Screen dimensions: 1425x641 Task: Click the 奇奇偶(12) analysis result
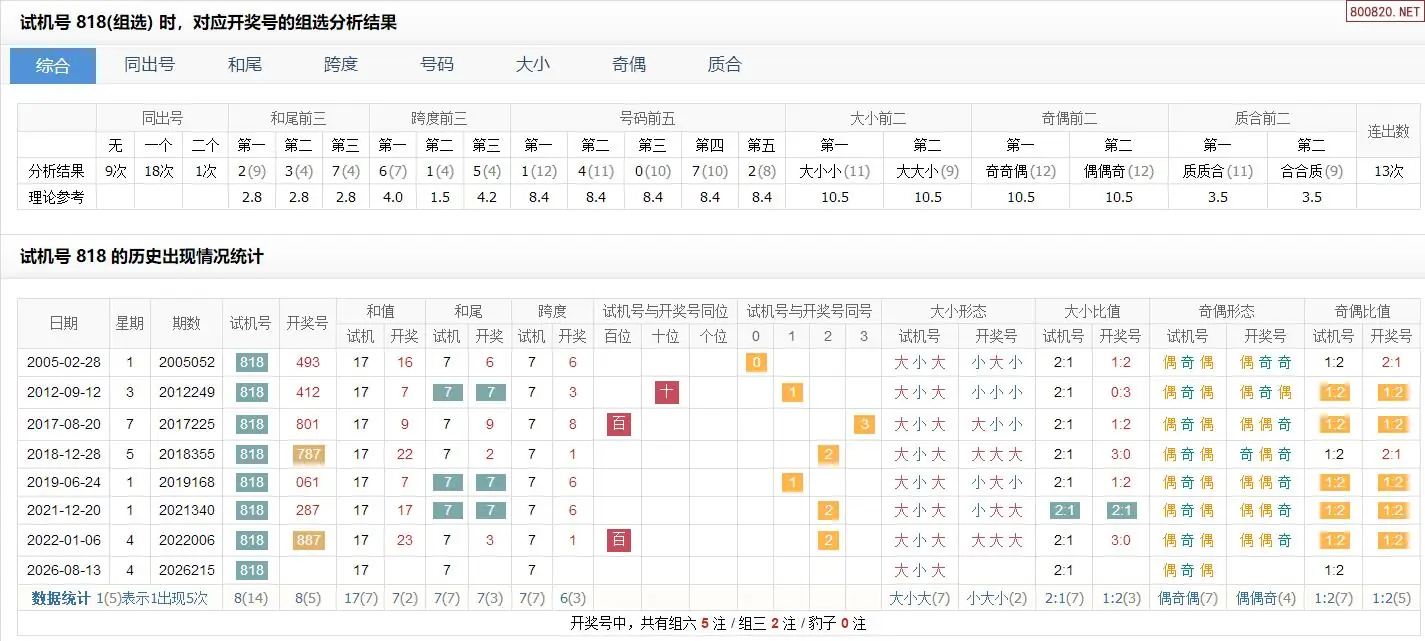pos(1020,171)
